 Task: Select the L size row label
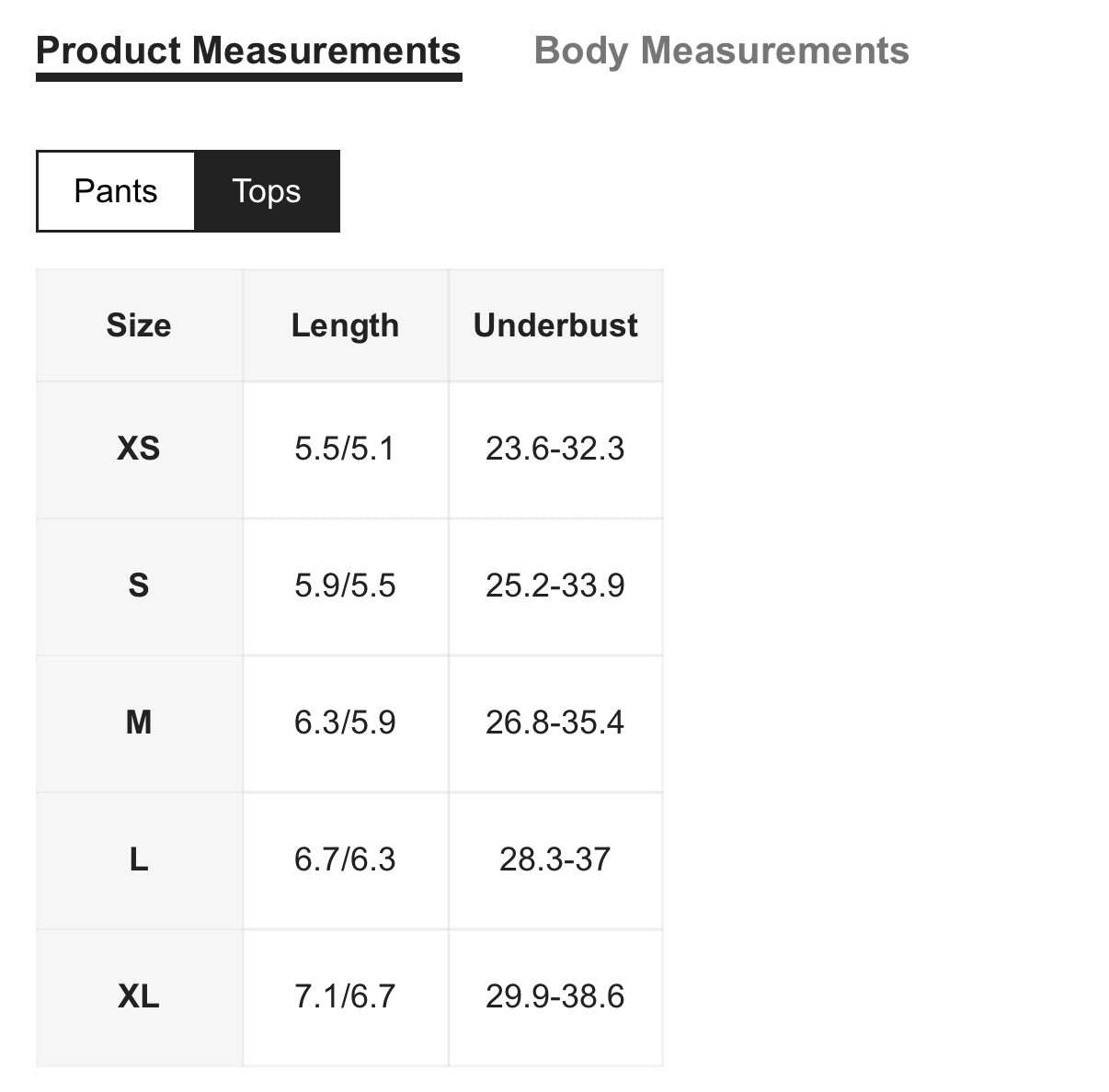tap(139, 859)
